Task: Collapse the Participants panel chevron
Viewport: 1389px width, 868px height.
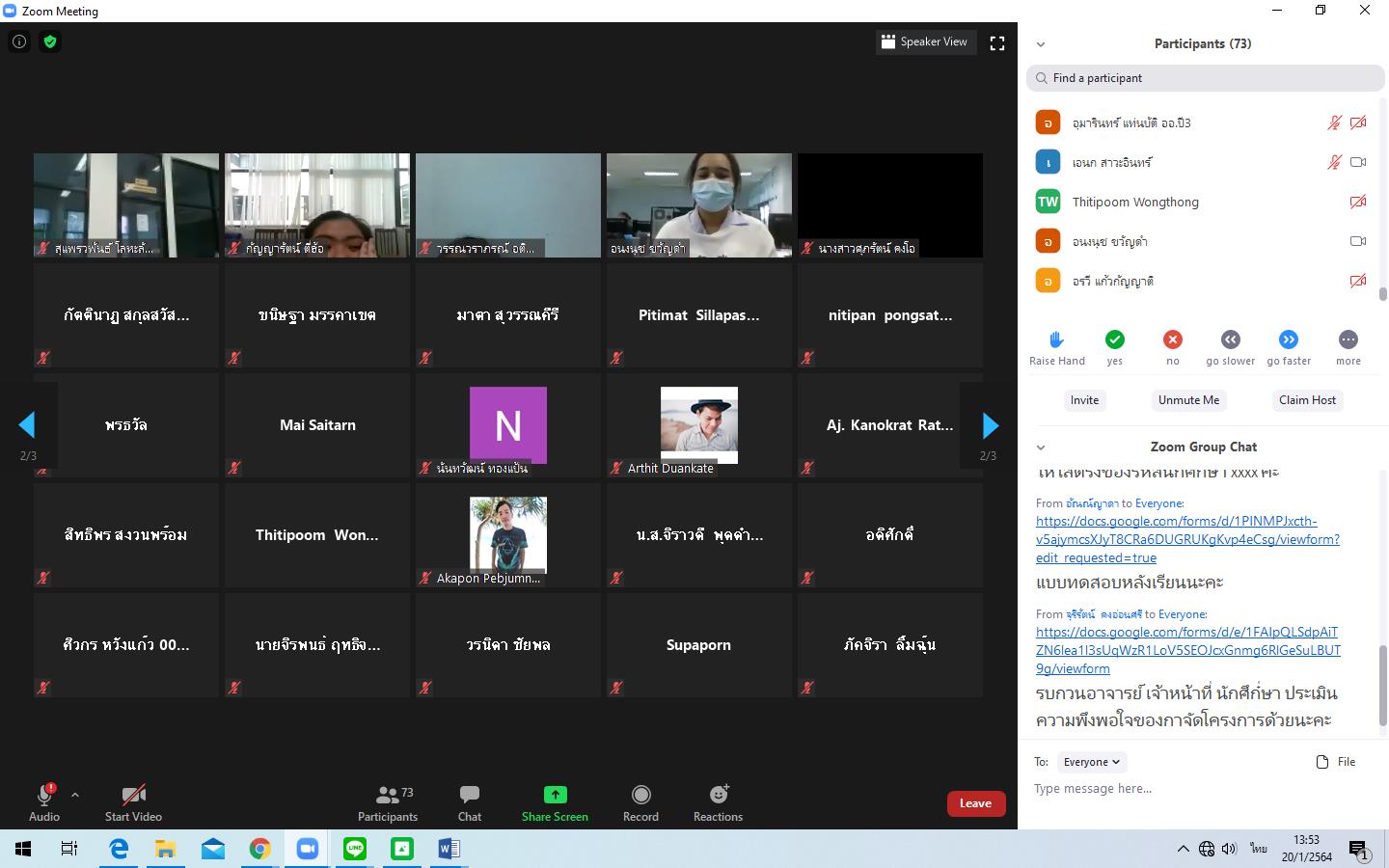Action: [x=1041, y=44]
